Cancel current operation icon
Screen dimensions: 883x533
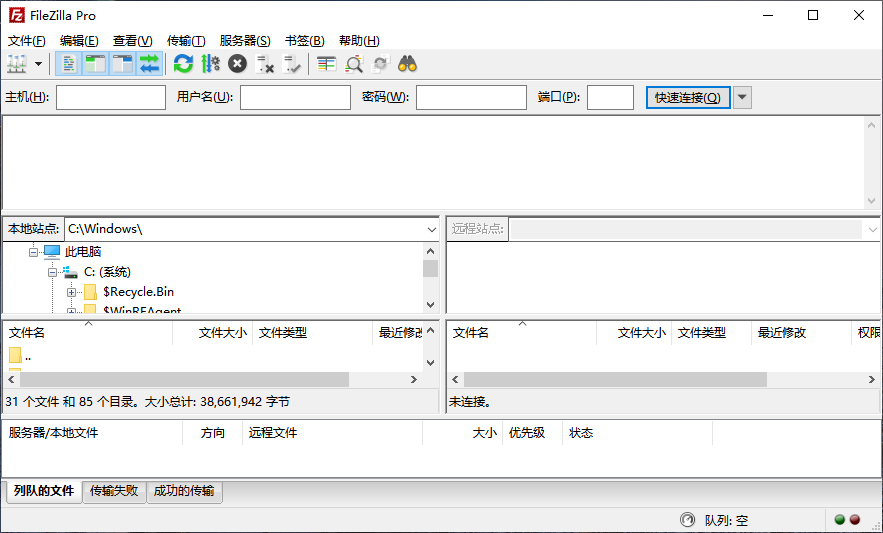click(237, 64)
